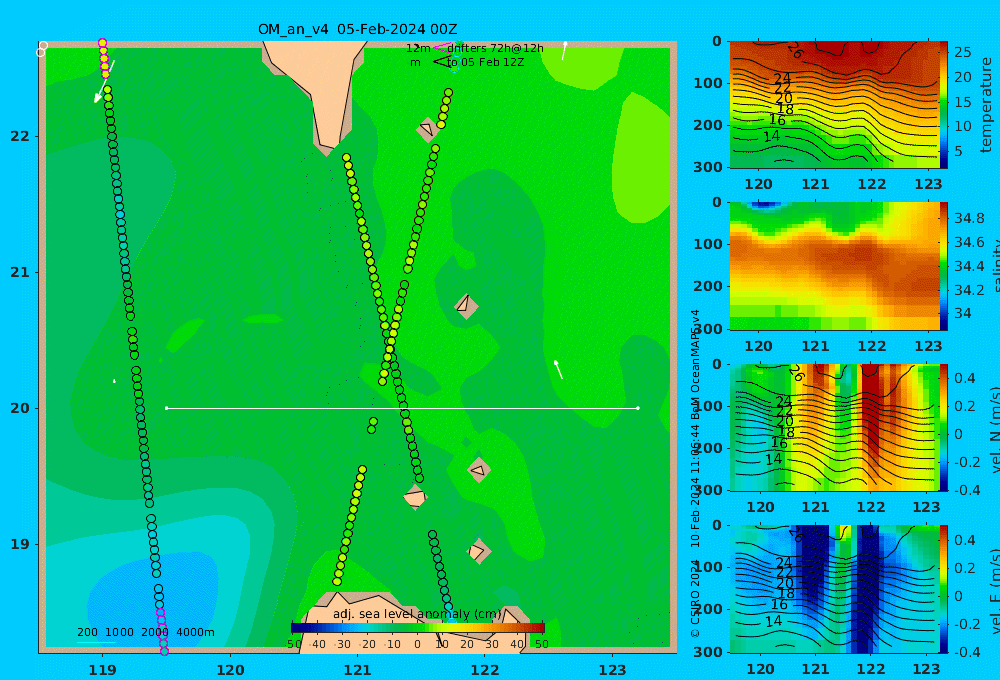Select the small island marker near 121.5E 22N
The image size is (1000, 680).
427,129
